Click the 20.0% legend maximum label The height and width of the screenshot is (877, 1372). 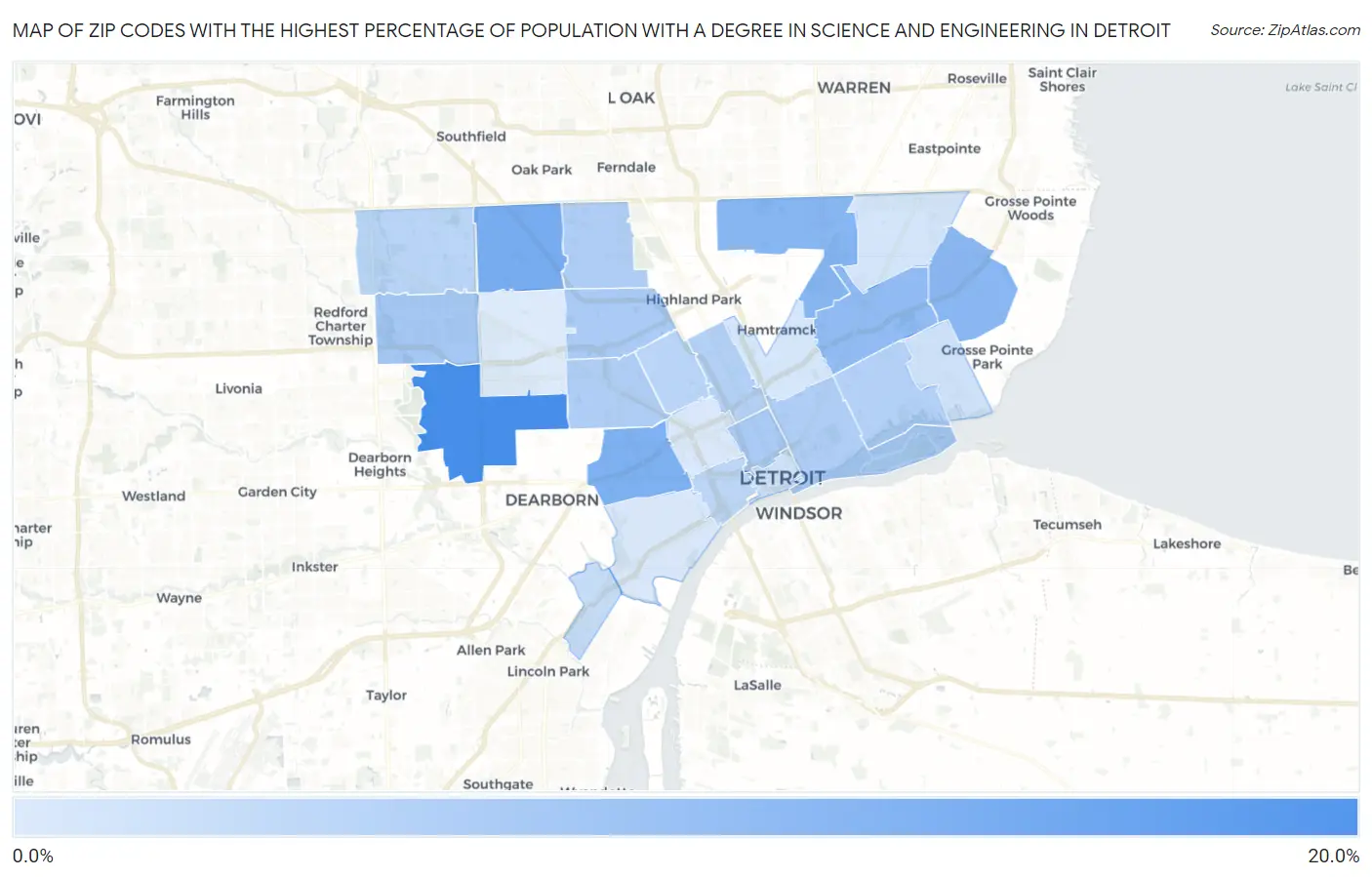point(1333,857)
